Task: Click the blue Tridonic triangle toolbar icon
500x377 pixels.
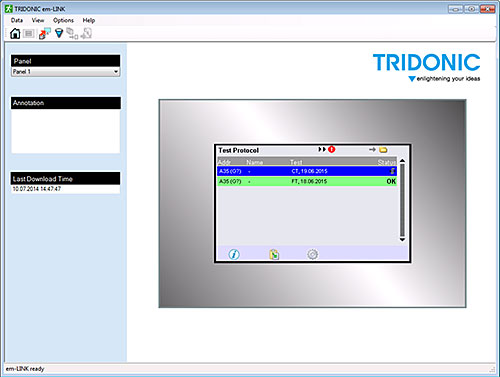Action: tap(59, 33)
